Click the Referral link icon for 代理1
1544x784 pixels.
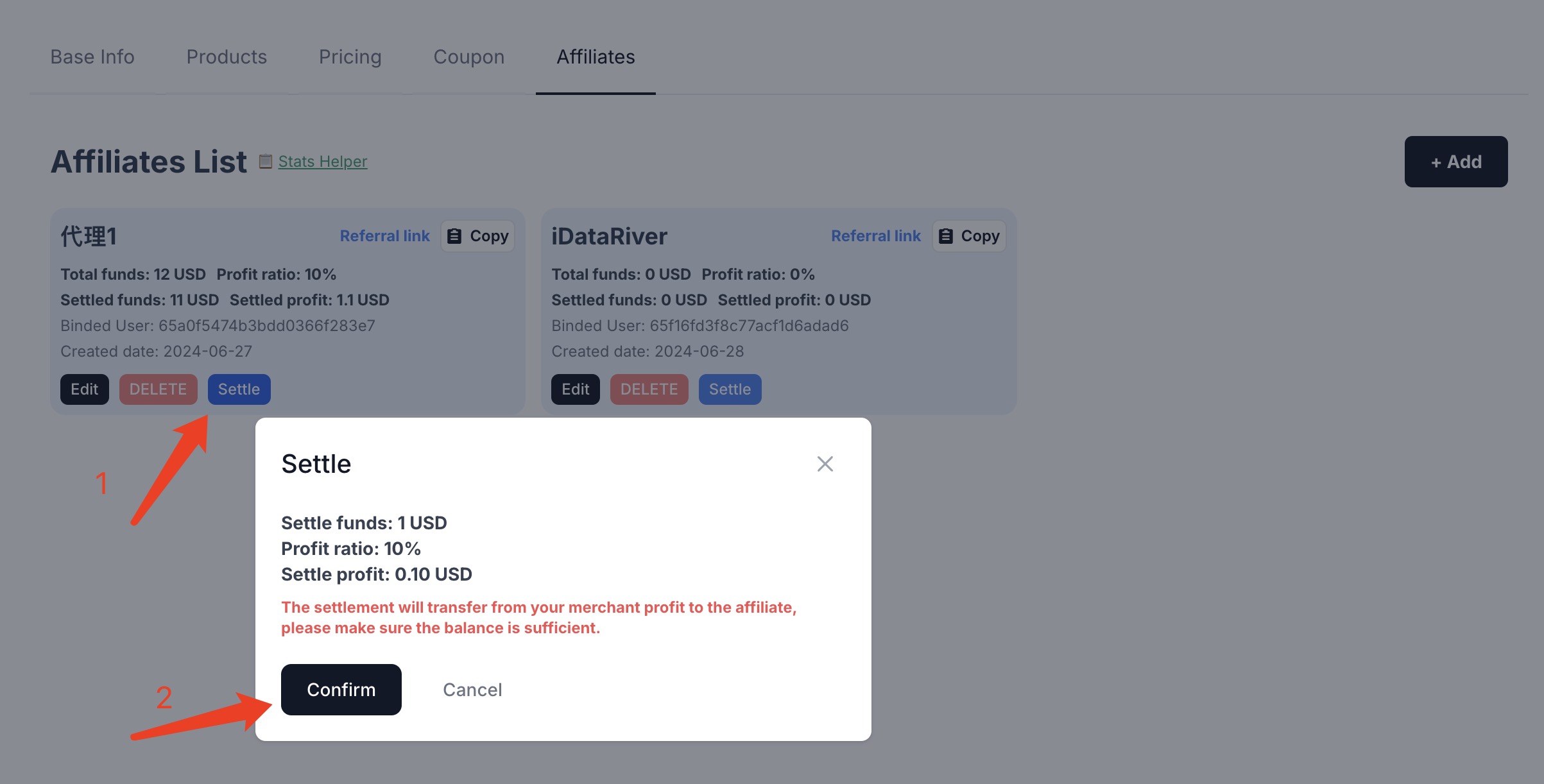[x=385, y=233]
